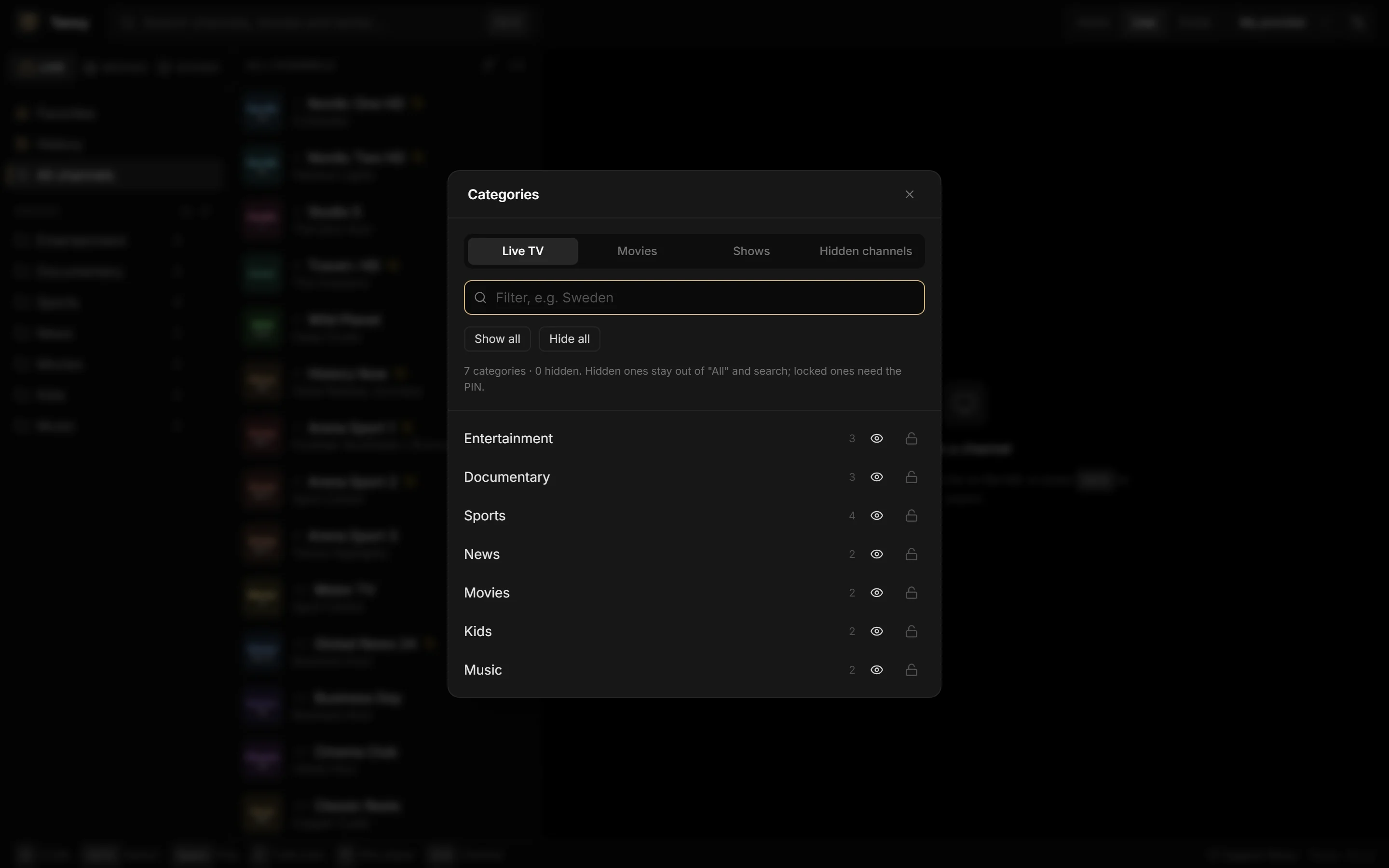Lock the Kids category
The height and width of the screenshot is (868, 1389).
(x=912, y=632)
